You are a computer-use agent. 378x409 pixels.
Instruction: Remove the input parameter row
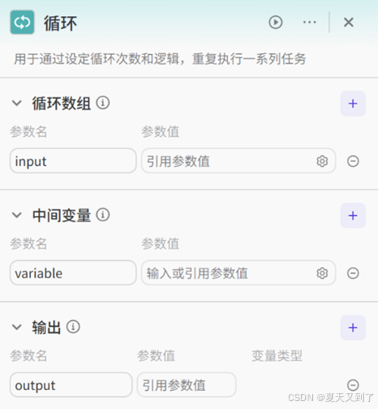[x=353, y=161]
